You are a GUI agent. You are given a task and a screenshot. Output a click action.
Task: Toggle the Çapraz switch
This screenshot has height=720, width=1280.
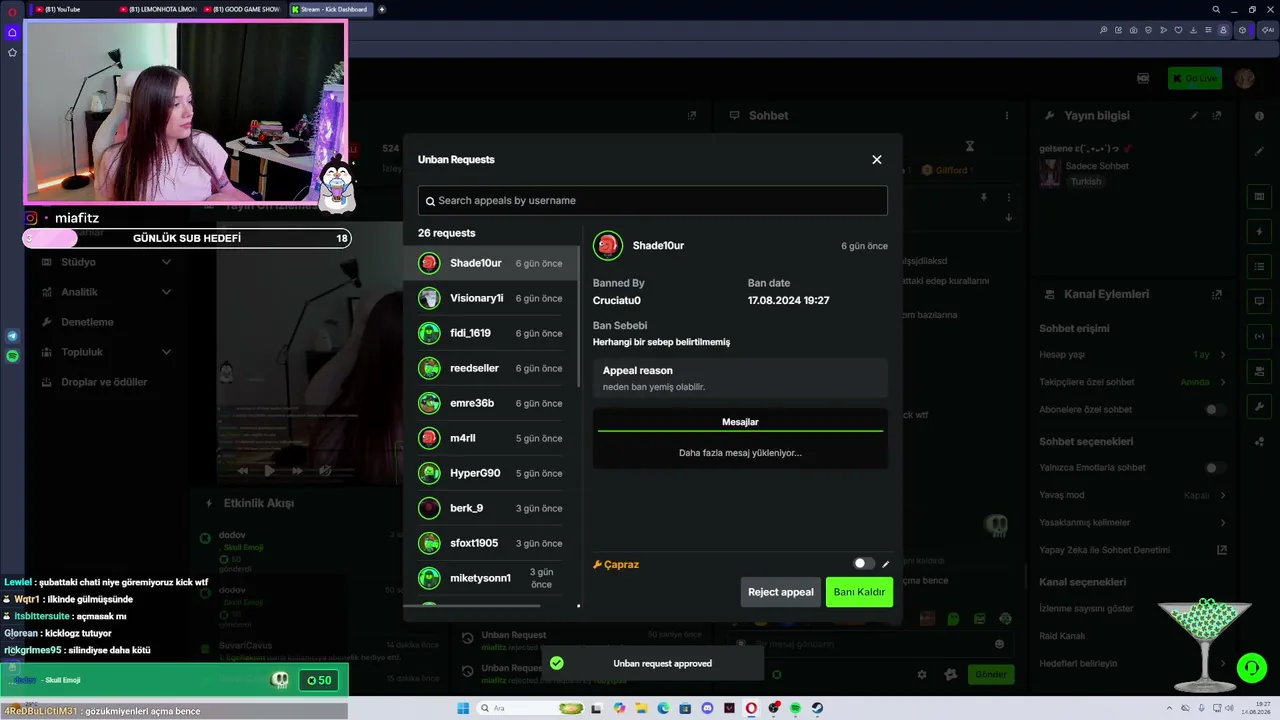[x=864, y=564]
